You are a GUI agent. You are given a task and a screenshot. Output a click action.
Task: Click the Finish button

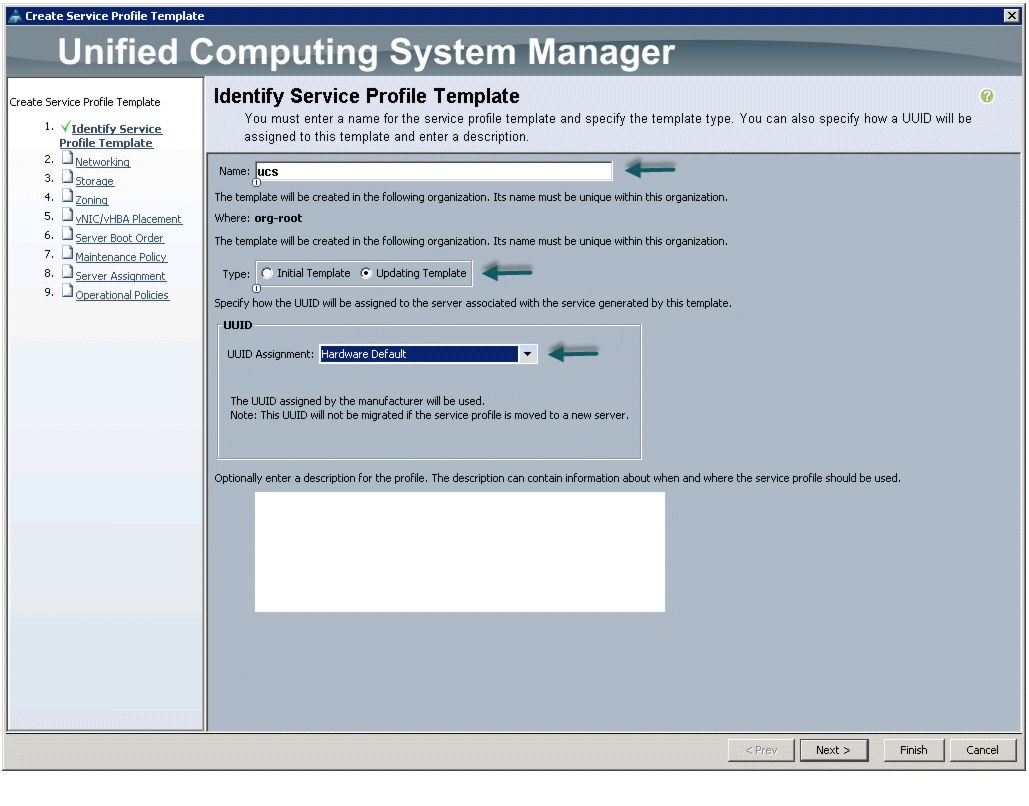pos(914,750)
